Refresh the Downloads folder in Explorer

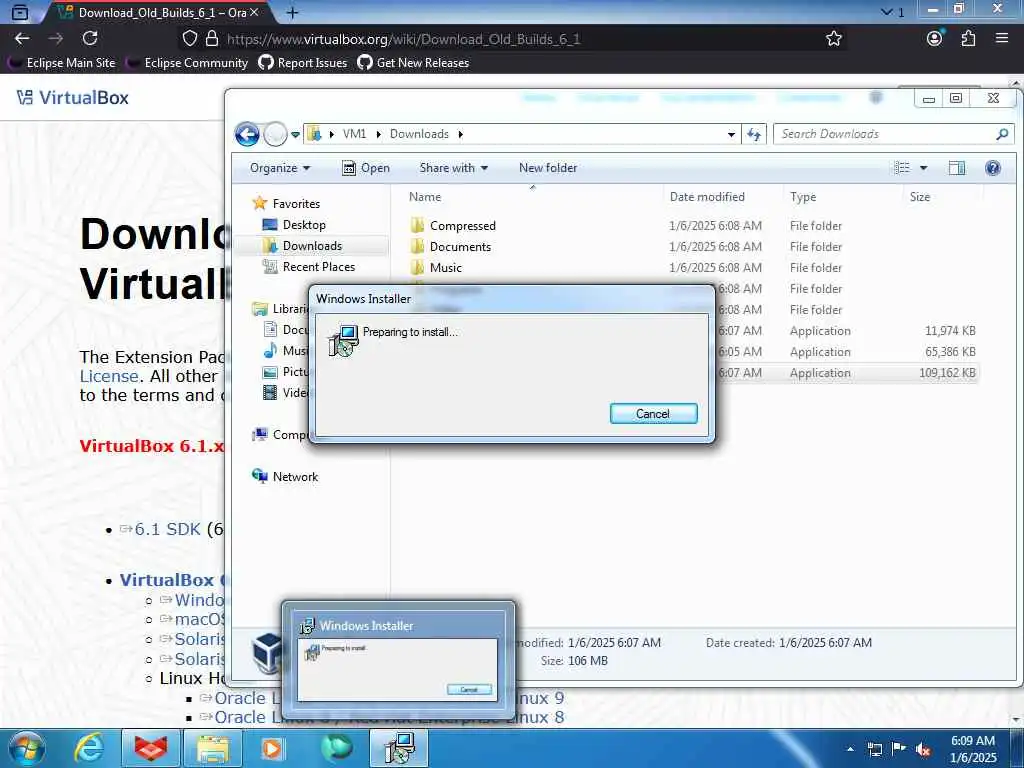(x=754, y=135)
